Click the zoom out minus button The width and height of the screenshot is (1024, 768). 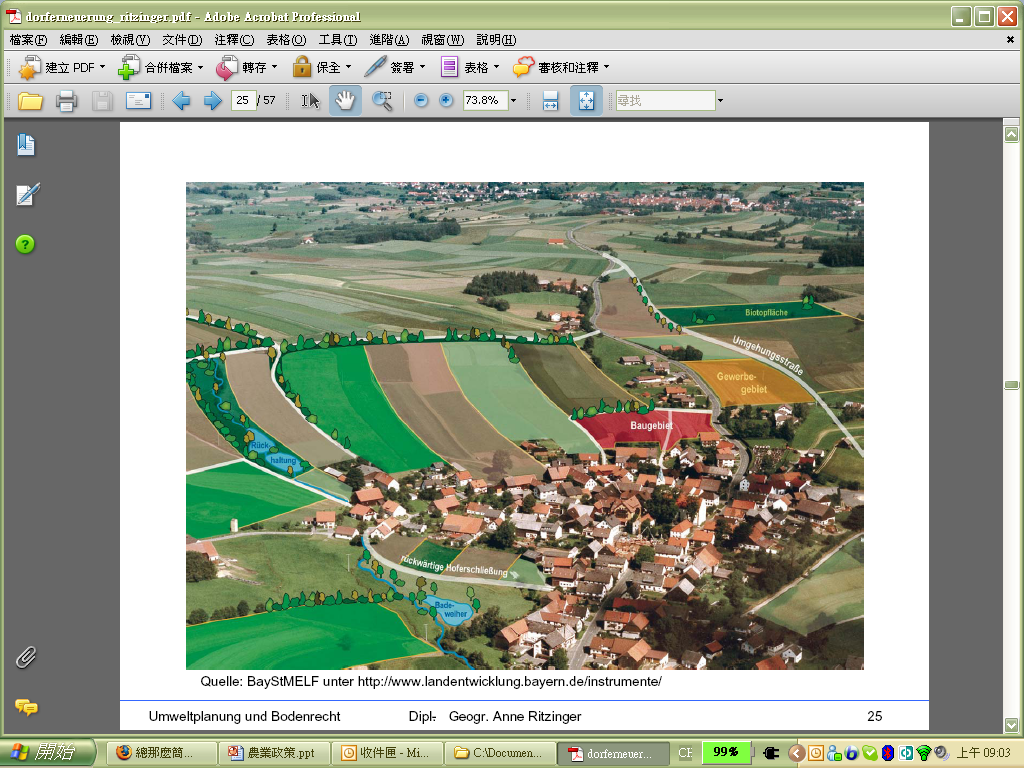[421, 100]
